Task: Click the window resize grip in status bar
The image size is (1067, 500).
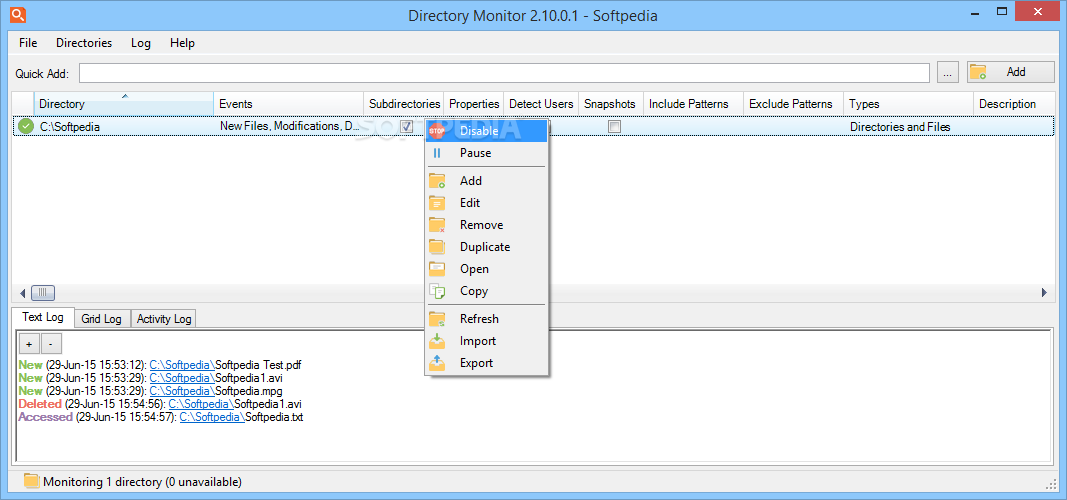Action: 1050,484
